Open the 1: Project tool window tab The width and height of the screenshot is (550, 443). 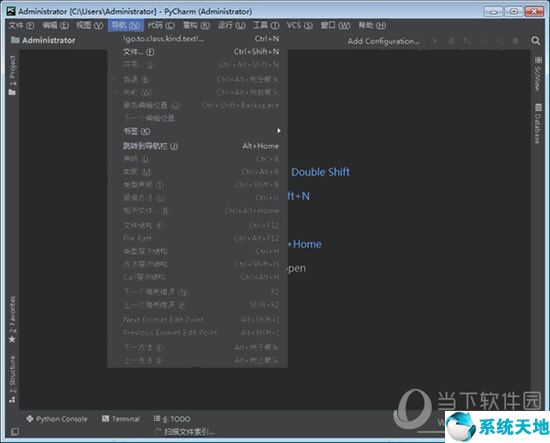[x=12, y=71]
